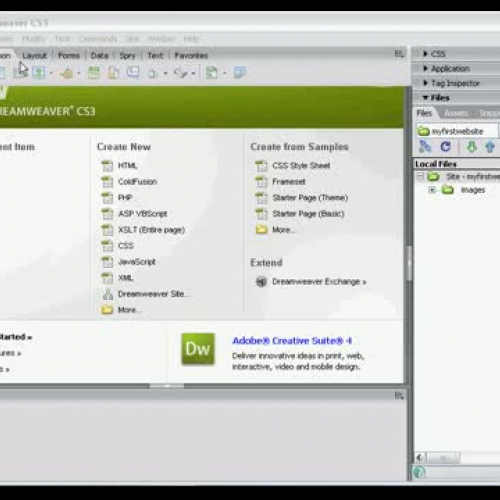The image size is (500, 500).
Task: Open the Commands menu
Action: pos(98,39)
